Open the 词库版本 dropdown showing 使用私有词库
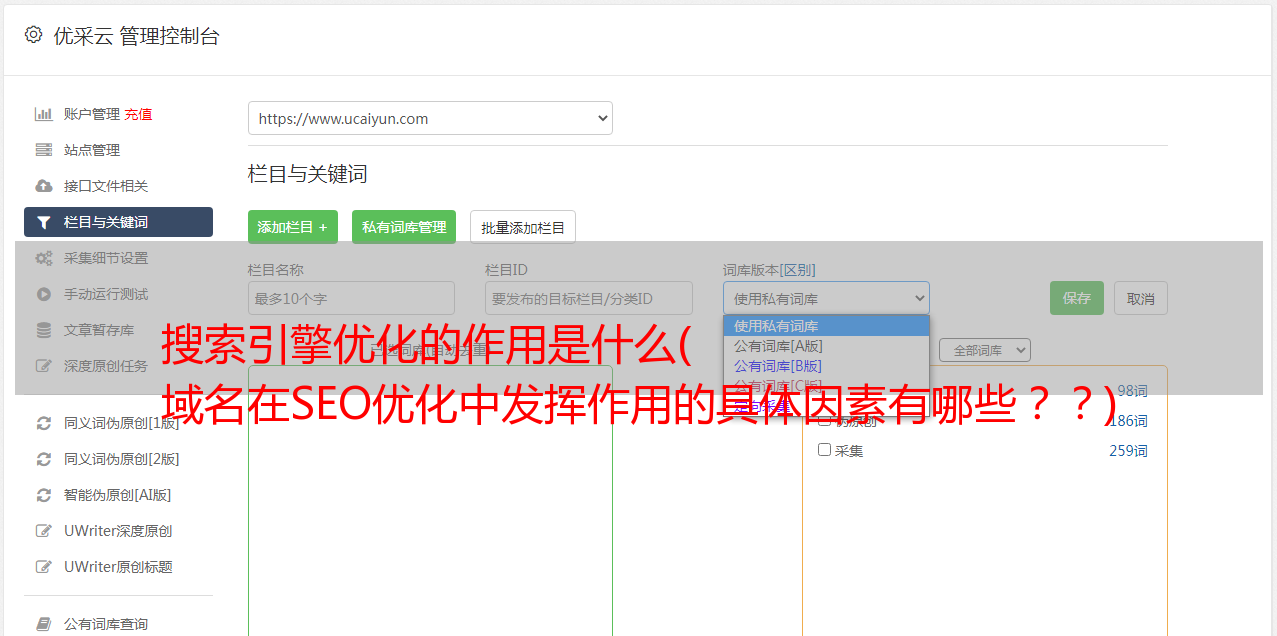Screen dimensions: 1277x636 coord(826,298)
